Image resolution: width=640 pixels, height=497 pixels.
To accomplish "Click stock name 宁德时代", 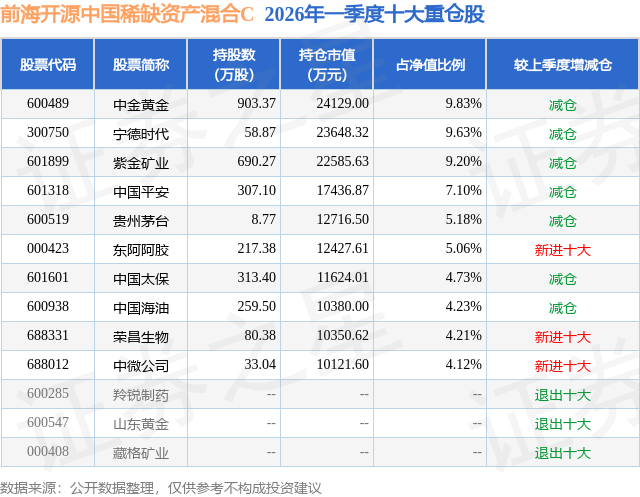I will tap(141, 134).
